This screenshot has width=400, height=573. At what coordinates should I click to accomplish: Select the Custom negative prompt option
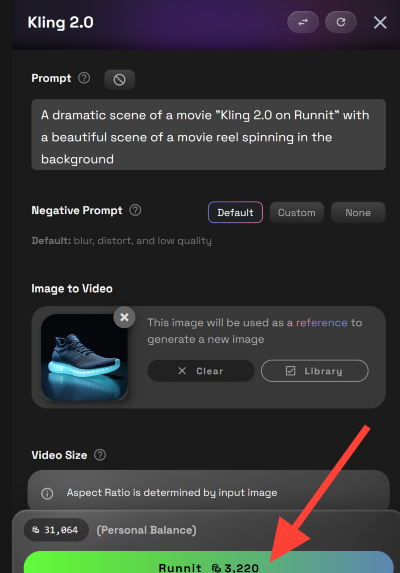click(x=297, y=212)
